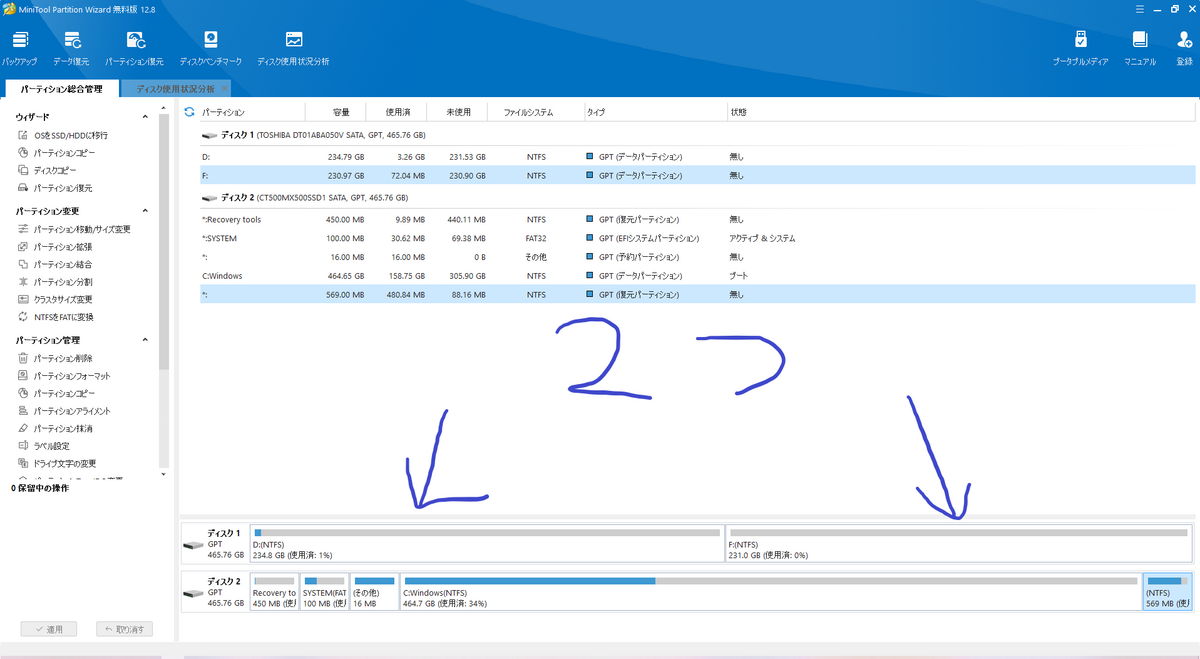1200x659 pixels.
Task: Choose パーティション分割 in the sidebar
Action: (x=56, y=282)
